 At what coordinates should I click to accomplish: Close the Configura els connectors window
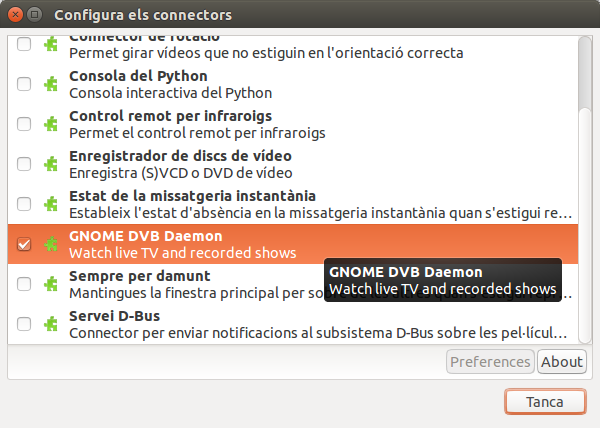[x=14, y=15]
